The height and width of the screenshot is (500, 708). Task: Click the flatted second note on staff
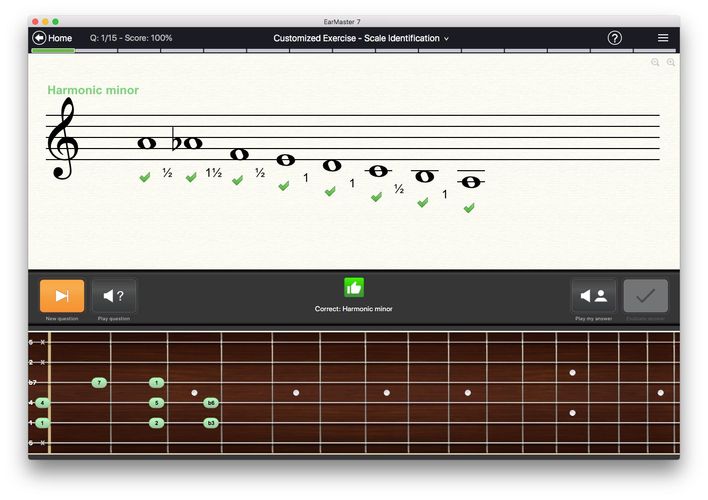click(192, 143)
